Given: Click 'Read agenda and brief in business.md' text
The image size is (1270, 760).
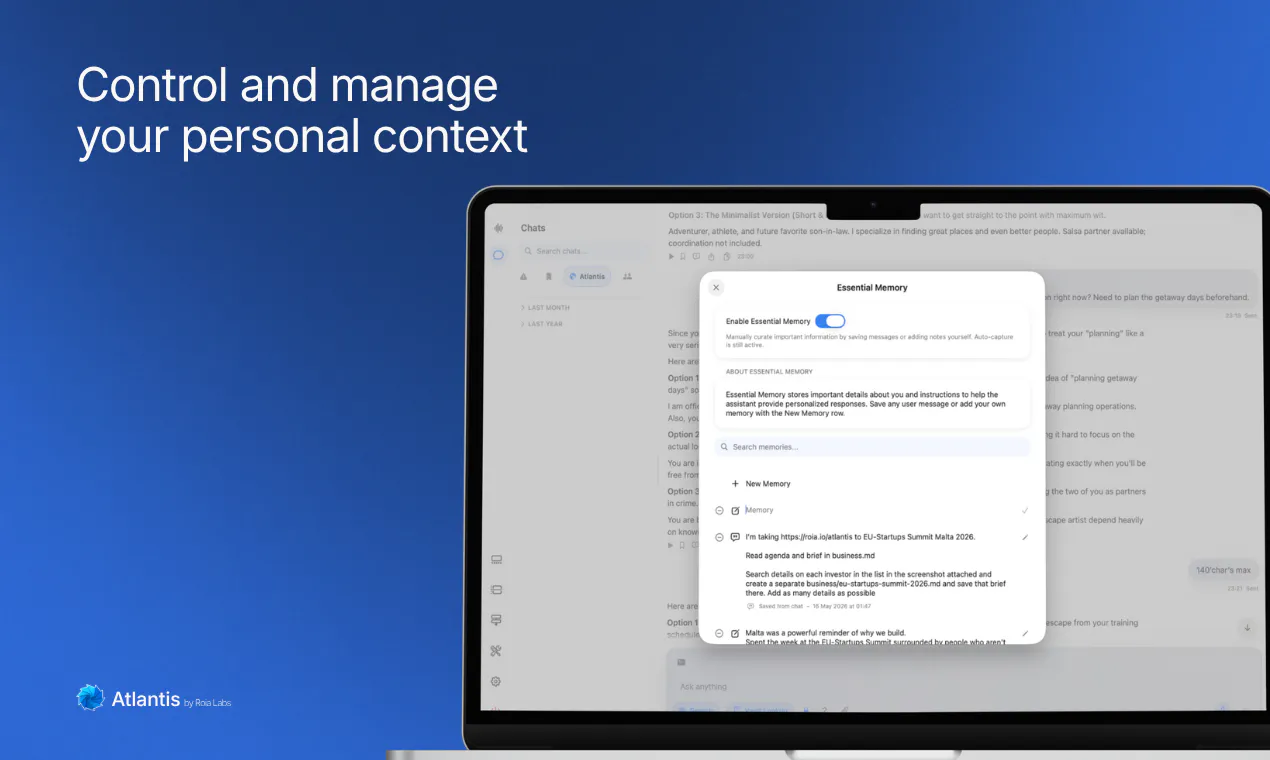Looking at the screenshot, I should click(x=810, y=555).
